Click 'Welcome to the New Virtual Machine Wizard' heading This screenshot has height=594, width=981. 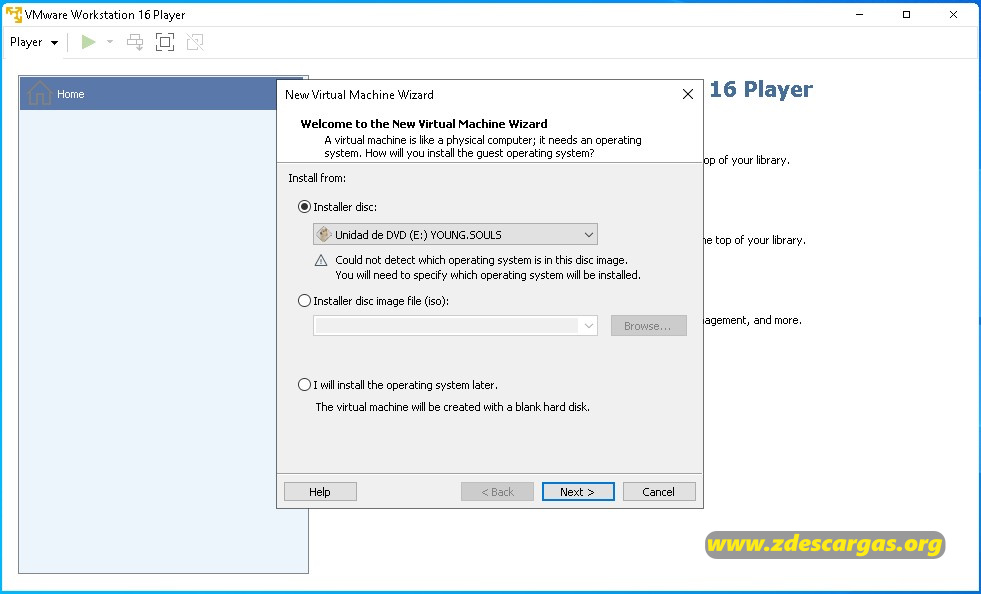pyautogui.click(x=424, y=124)
